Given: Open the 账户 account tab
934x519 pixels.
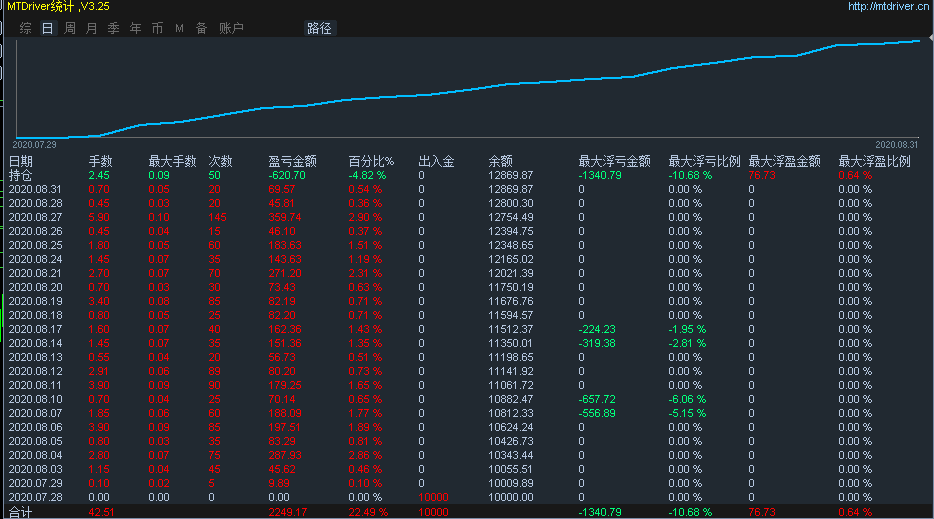Looking at the screenshot, I should [x=231, y=29].
